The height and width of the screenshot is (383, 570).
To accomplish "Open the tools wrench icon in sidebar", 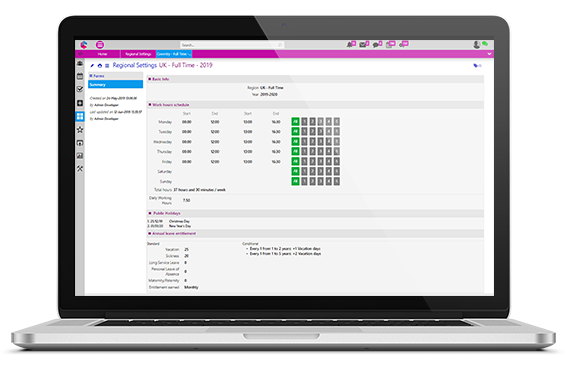I will click(80, 169).
